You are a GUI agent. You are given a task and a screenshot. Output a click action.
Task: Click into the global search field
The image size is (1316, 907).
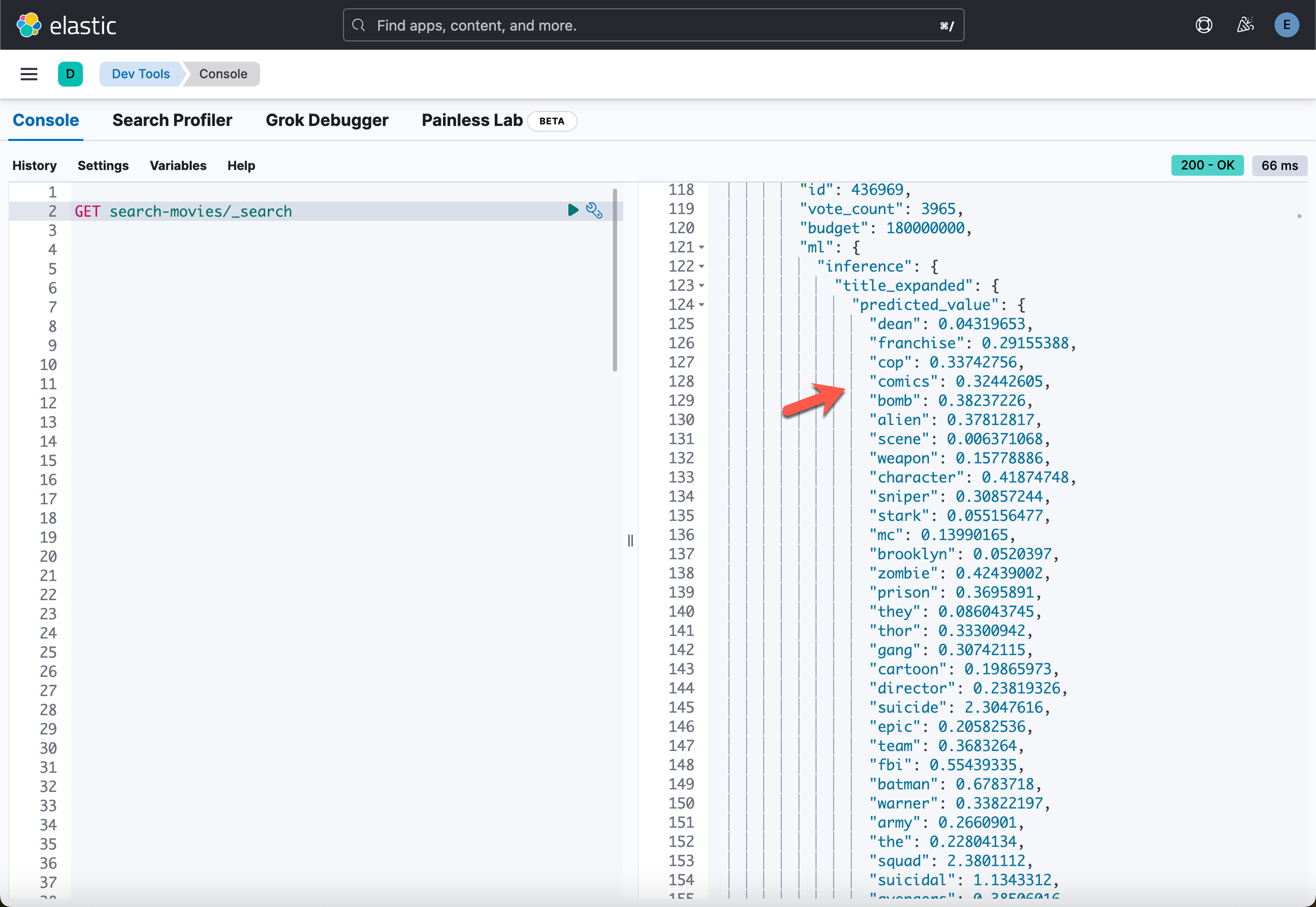coord(653,25)
